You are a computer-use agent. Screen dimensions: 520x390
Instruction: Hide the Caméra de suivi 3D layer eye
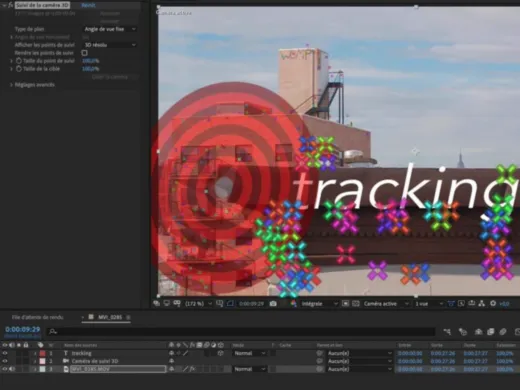(5, 361)
